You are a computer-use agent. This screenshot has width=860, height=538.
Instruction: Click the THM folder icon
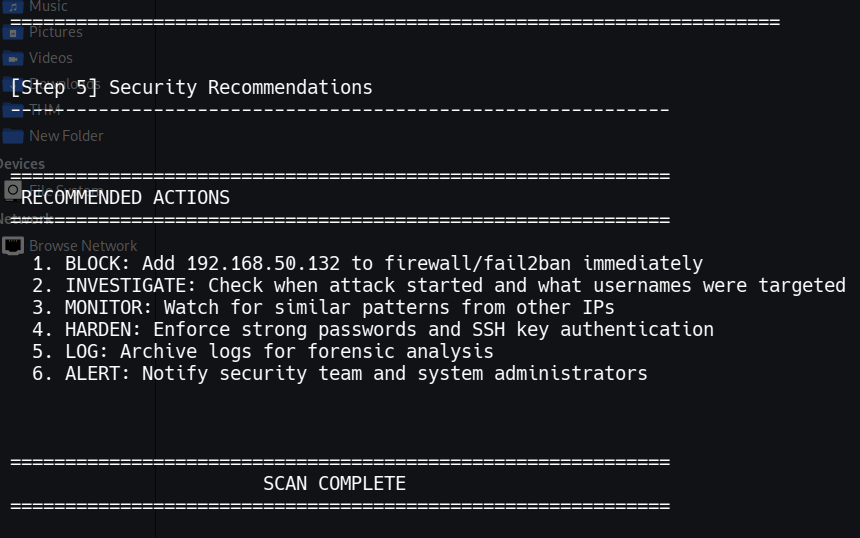point(13,110)
